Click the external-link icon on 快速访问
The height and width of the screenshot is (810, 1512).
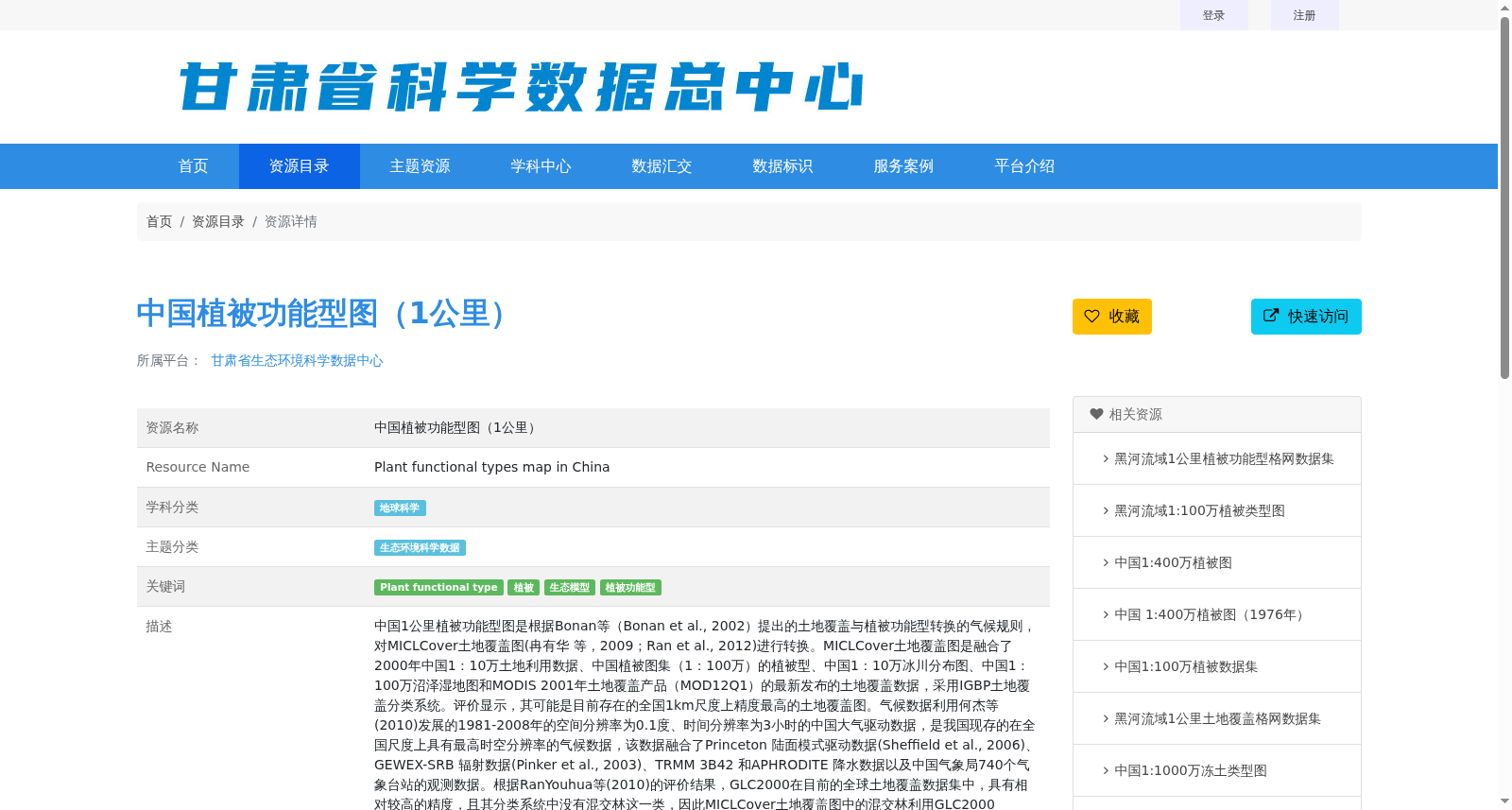point(1271,316)
